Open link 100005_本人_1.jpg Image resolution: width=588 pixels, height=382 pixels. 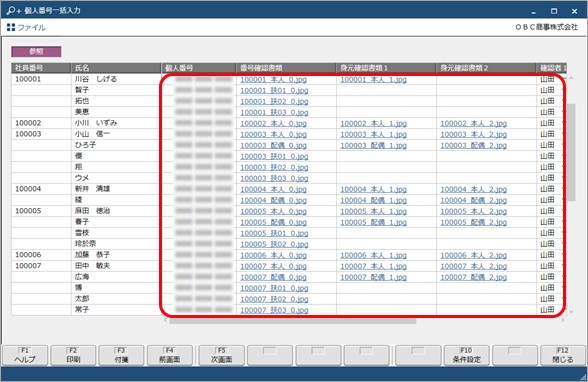click(374, 211)
